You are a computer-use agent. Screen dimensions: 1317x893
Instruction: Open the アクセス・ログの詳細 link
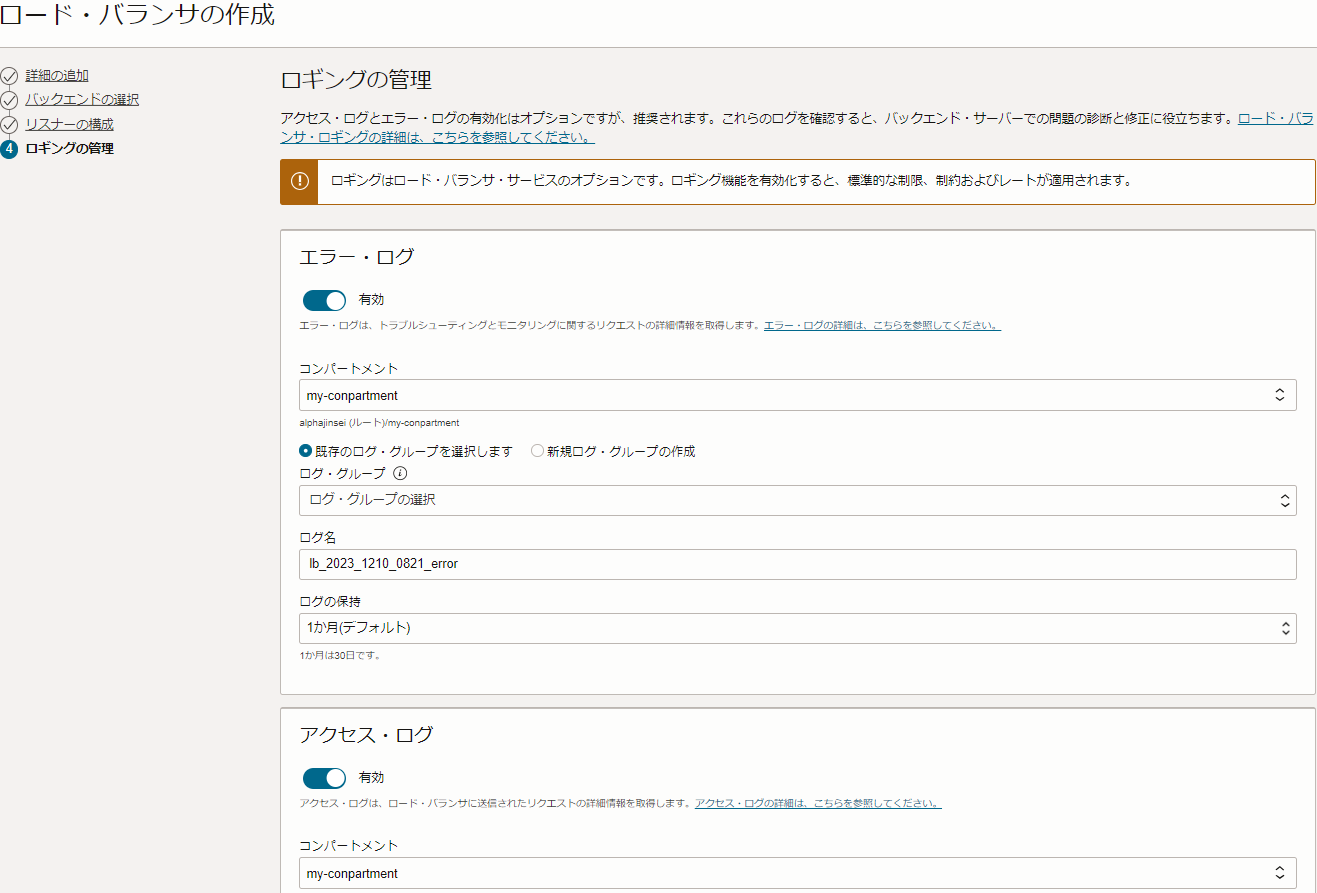click(x=818, y=803)
